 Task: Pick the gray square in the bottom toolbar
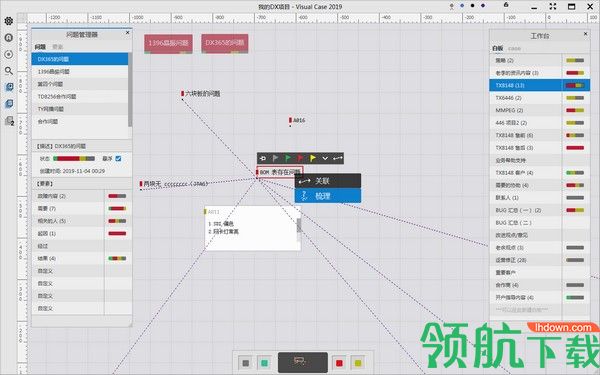[246, 363]
